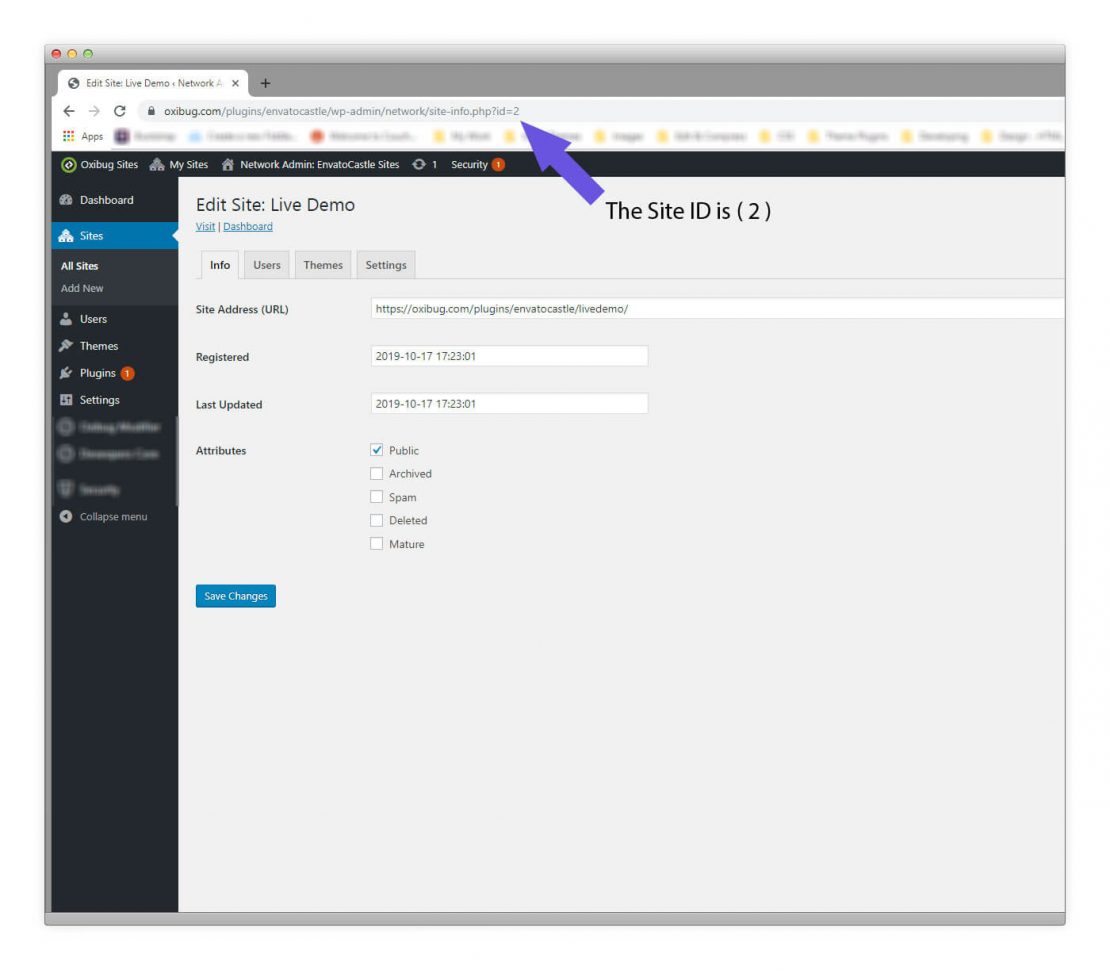Open network Settings from the sidebar
Image resolution: width=1110 pixels, height=970 pixels.
pyautogui.click(x=98, y=399)
